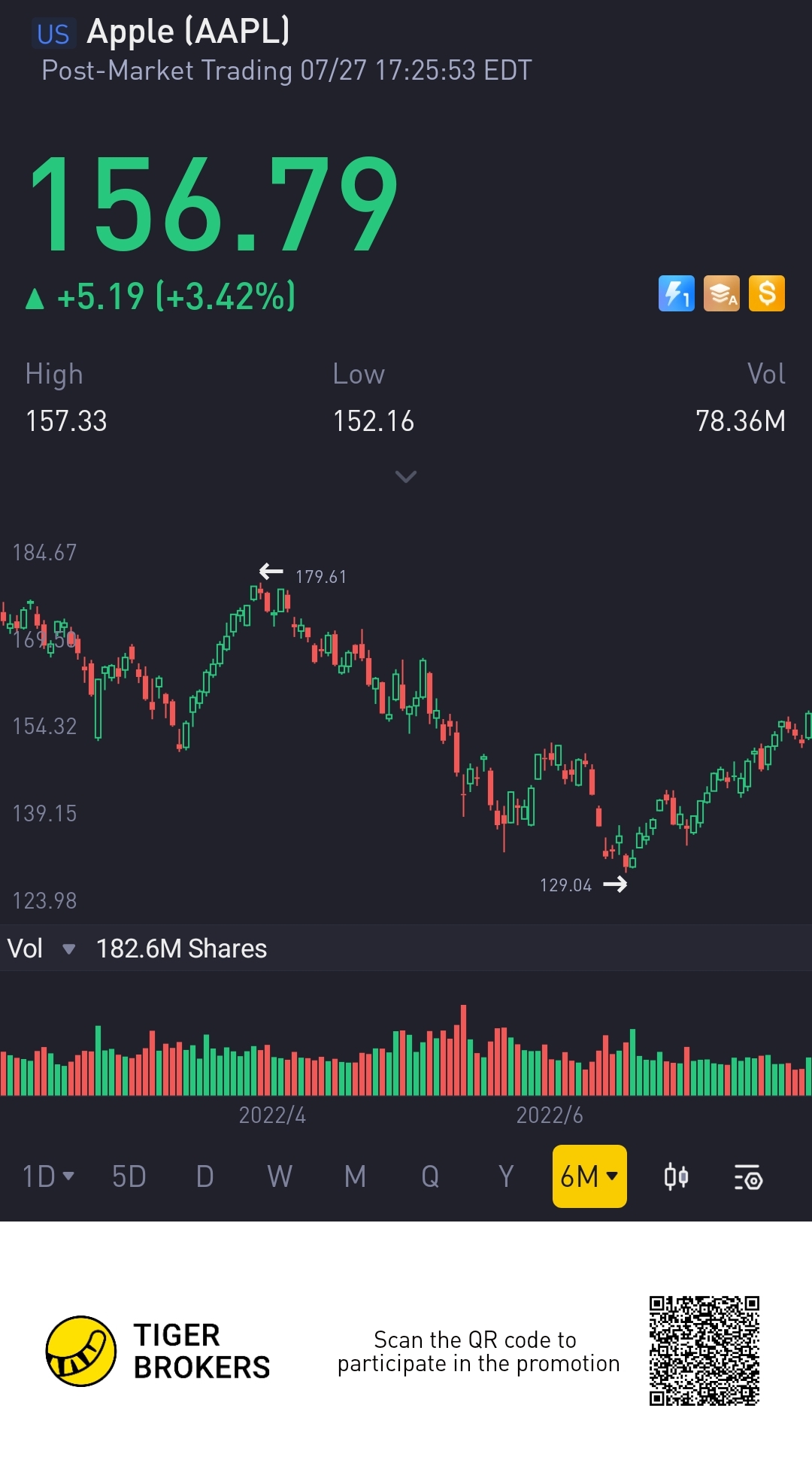The height and width of the screenshot is (1481, 812).
Task: Select the M monthly chart tab
Action: click(x=355, y=1176)
